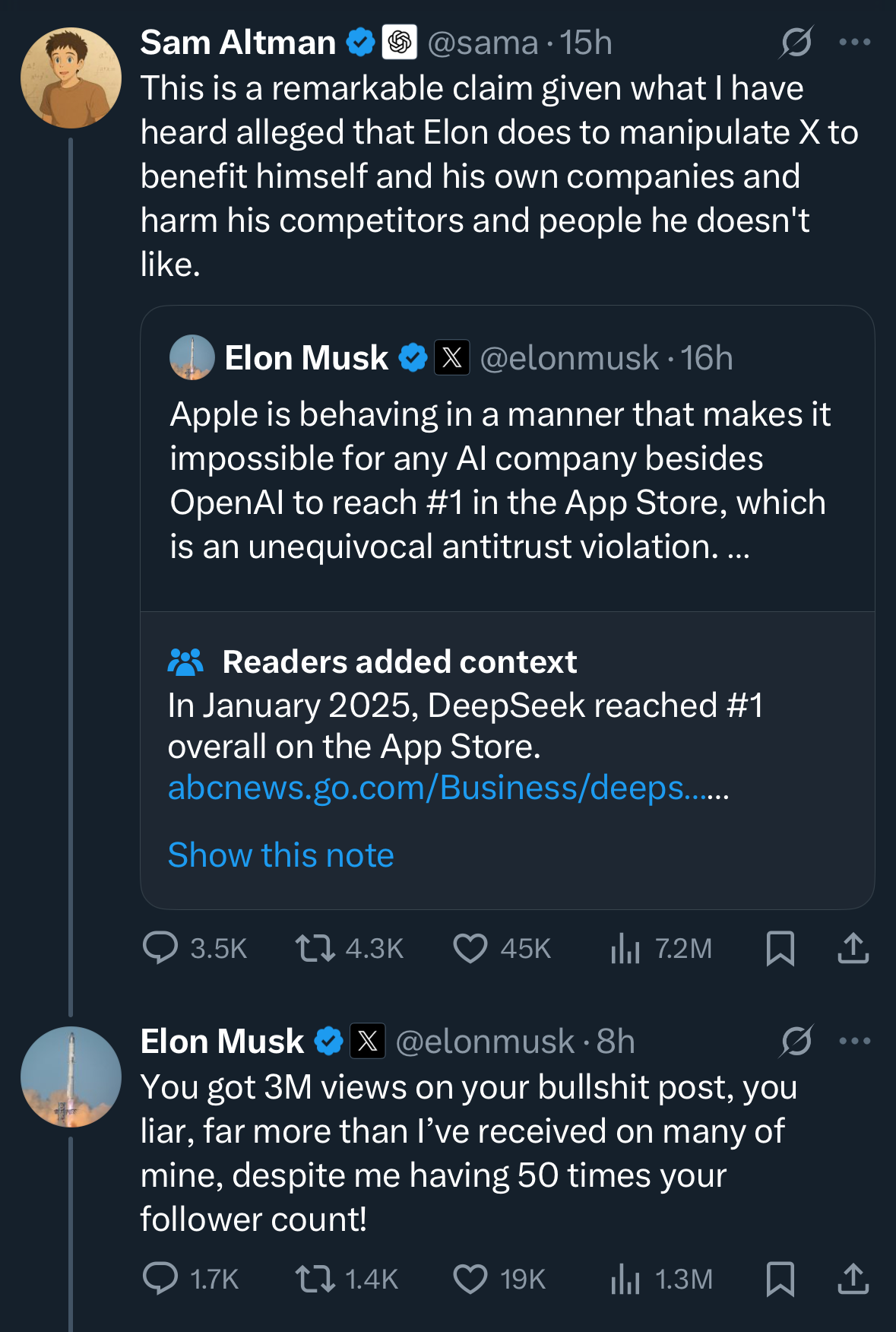View analytics showing 7.2M views

625,948
